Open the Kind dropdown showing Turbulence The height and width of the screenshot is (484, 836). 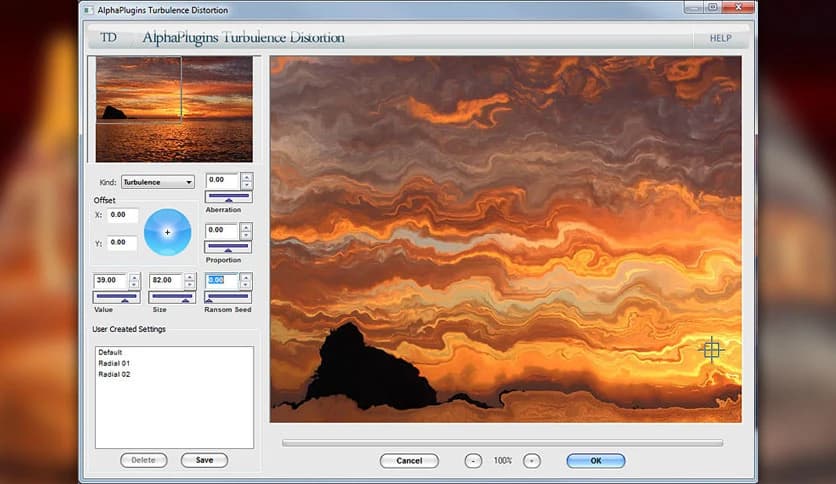158,182
